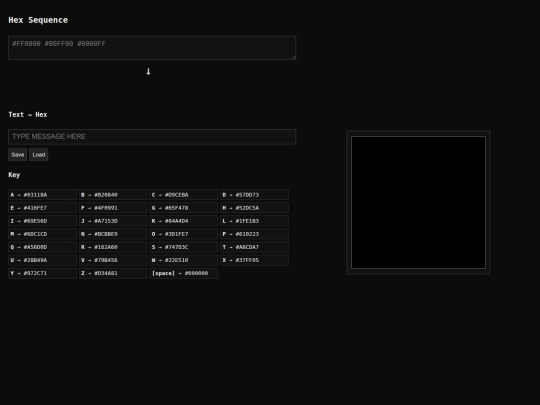Select the key entry for letter Z
This screenshot has height=405, width=540.
tap(113, 273)
